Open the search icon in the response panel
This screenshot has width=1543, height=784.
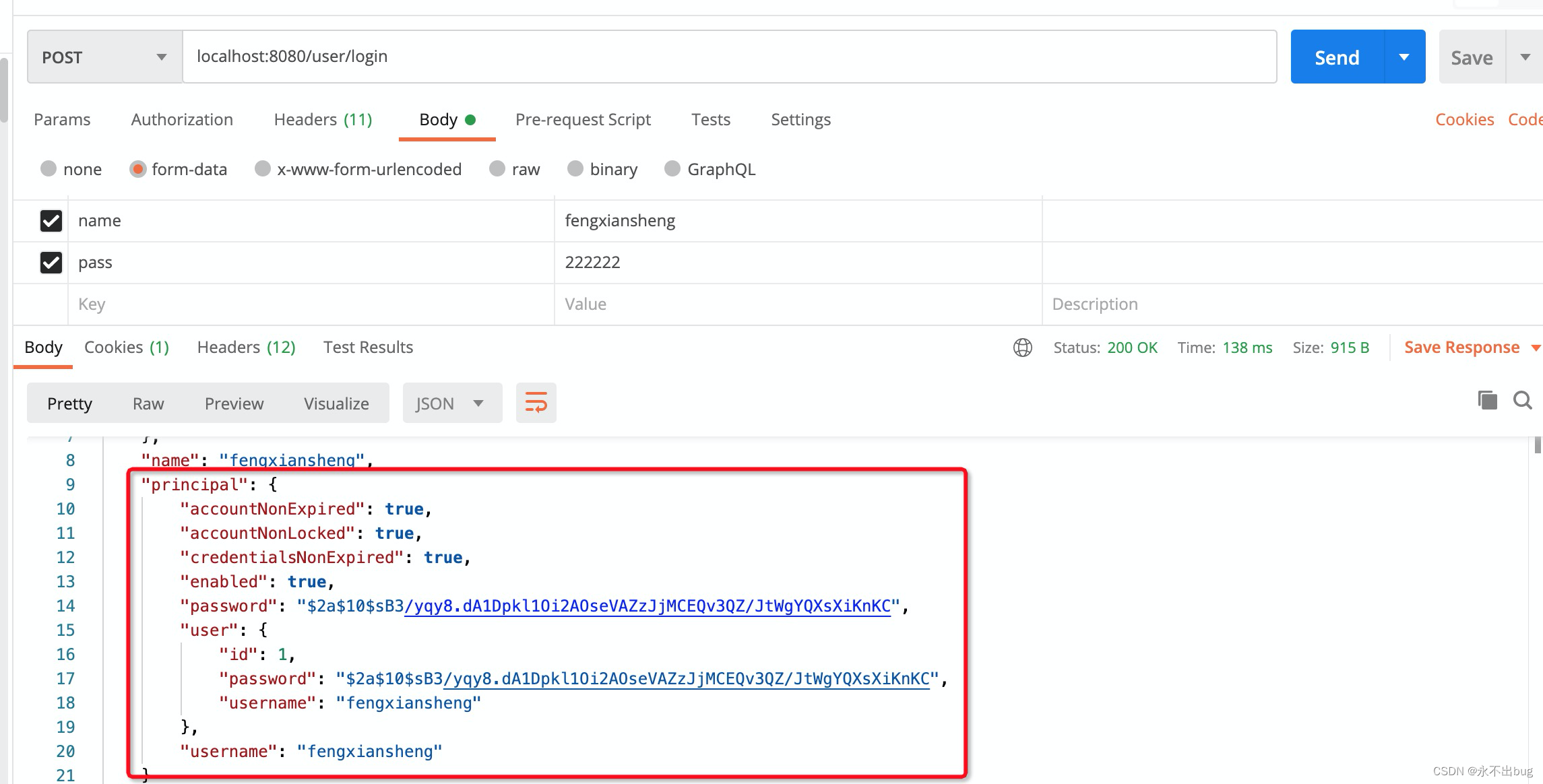[x=1522, y=400]
